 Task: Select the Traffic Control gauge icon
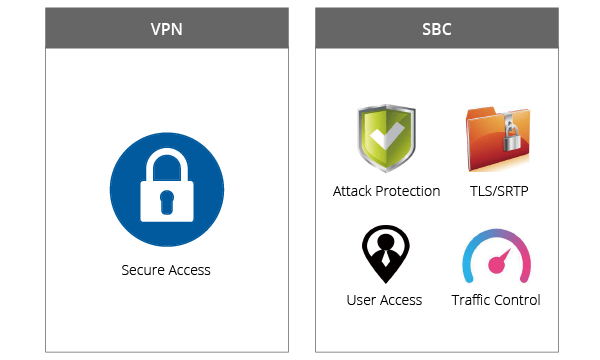point(496,256)
